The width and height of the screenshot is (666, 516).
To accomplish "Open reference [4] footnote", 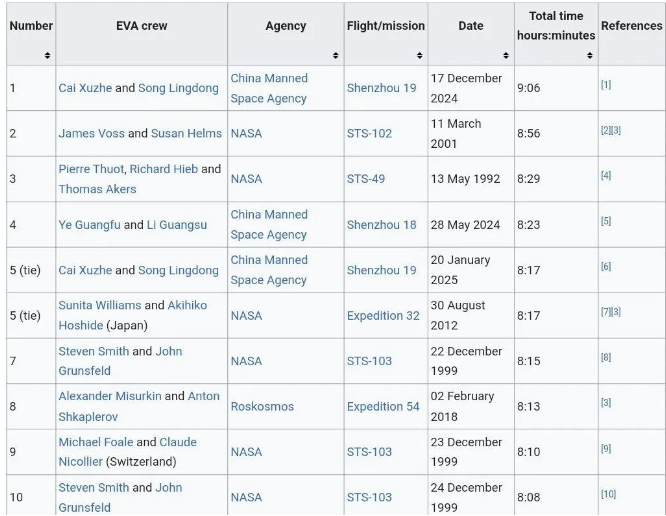I will (606, 175).
